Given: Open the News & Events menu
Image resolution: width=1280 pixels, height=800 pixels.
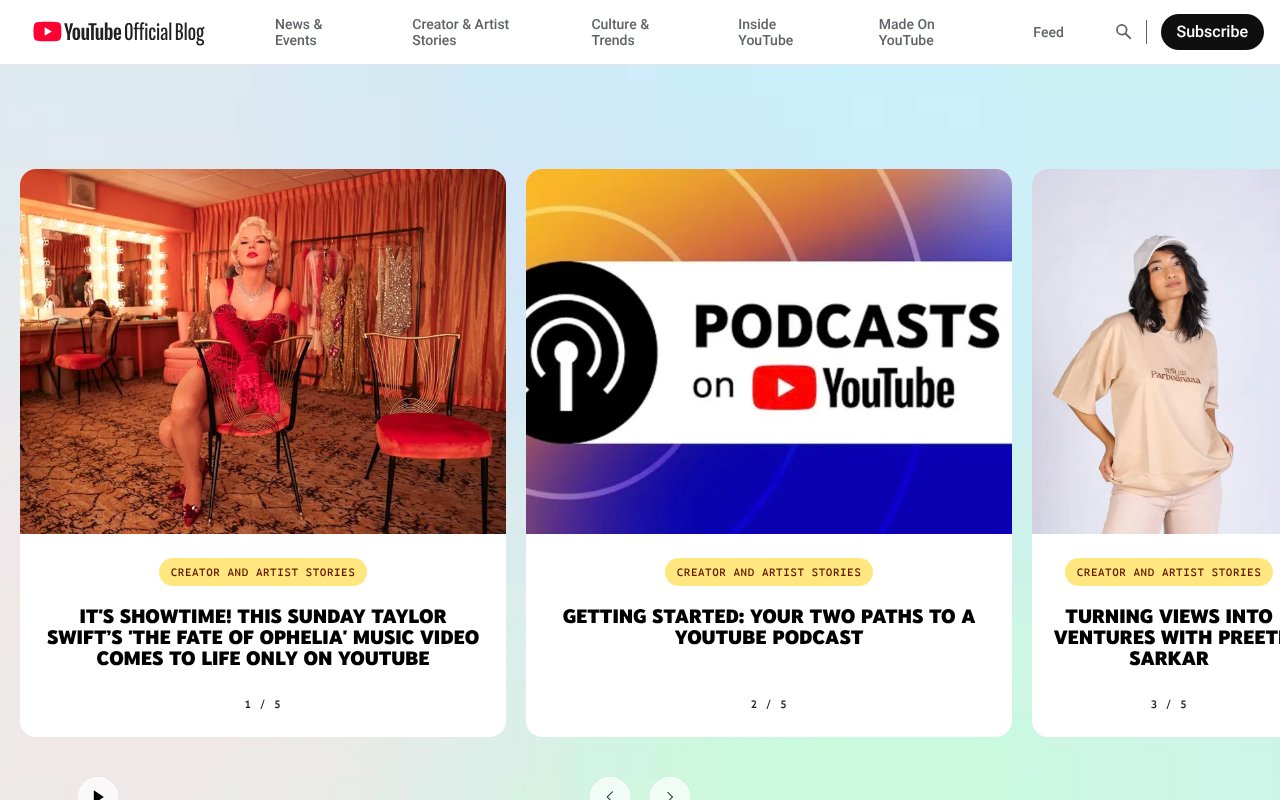Looking at the screenshot, I should (x=298, y=32).
